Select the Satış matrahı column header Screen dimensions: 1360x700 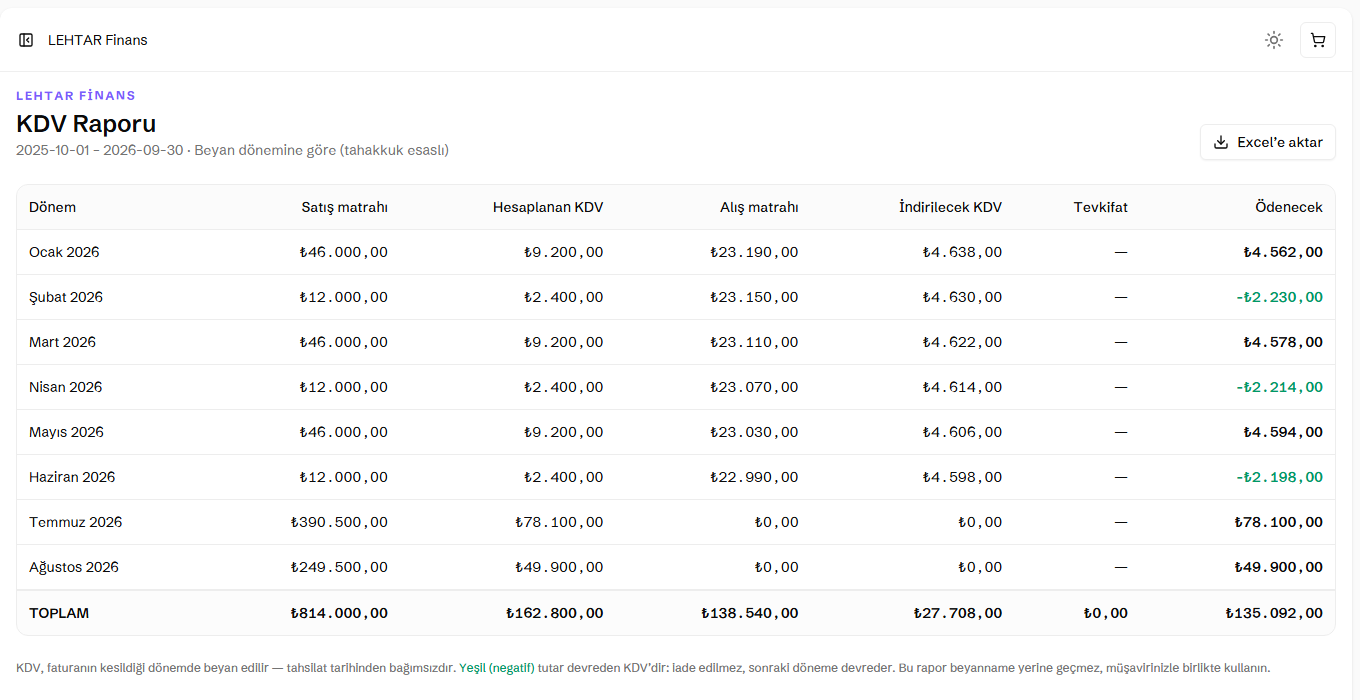(345, 207)
